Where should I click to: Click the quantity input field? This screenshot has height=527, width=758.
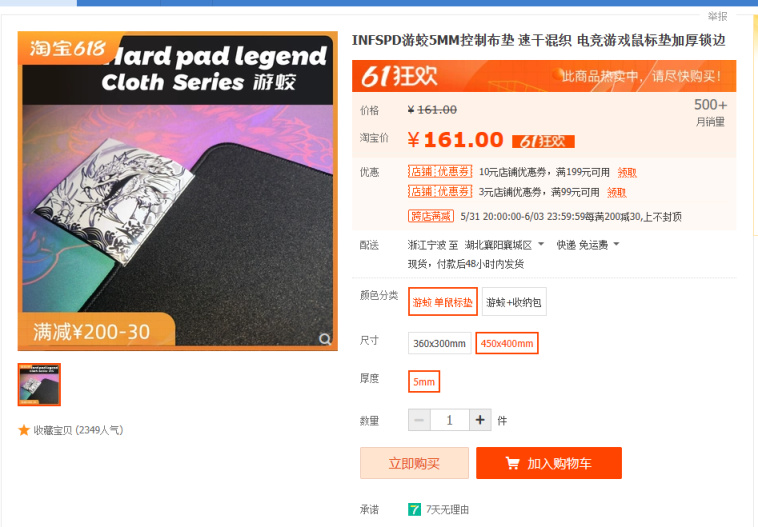click(450, 420)
